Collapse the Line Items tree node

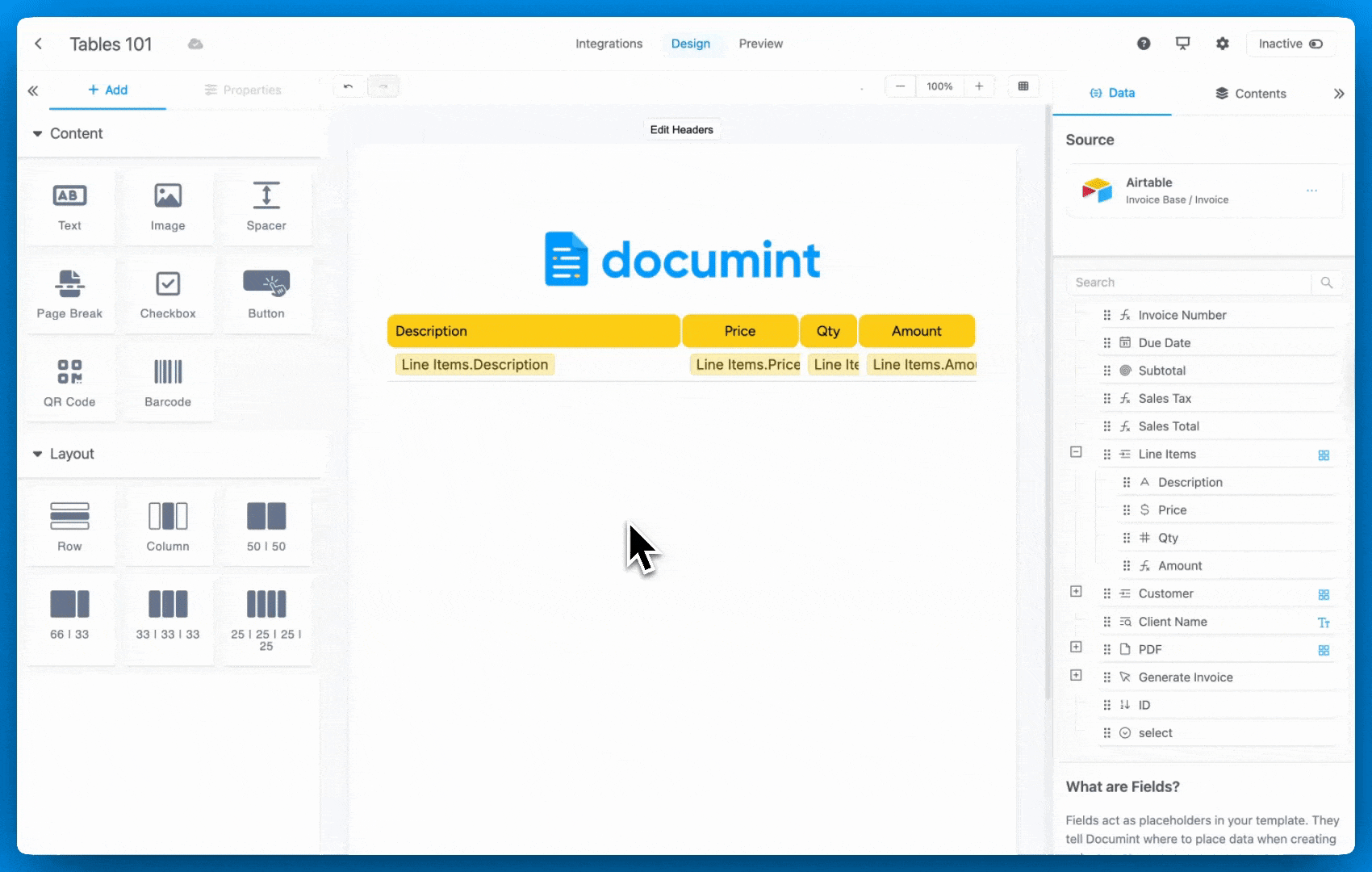[1076, 452]
